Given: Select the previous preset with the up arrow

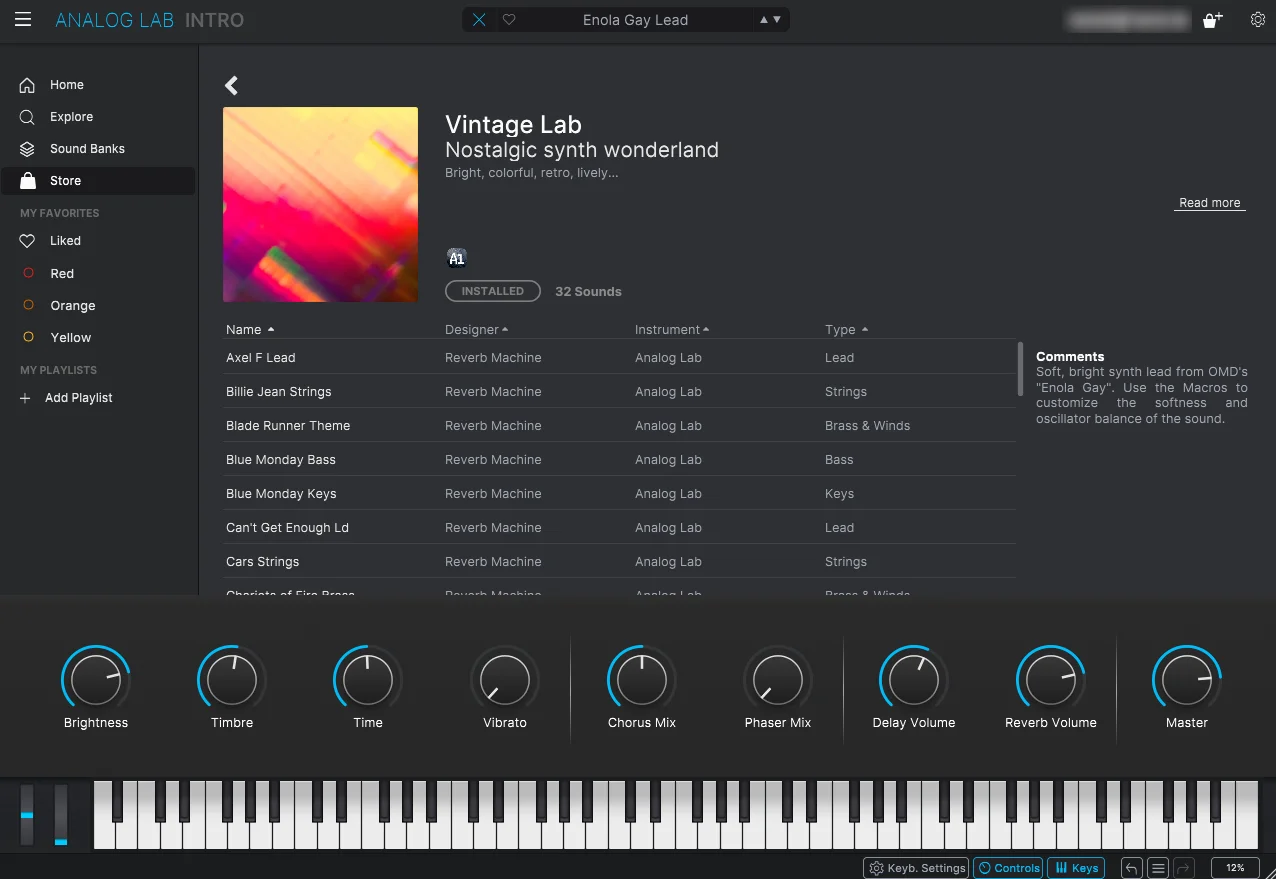Looking at the screenshot, I should 764,20.
